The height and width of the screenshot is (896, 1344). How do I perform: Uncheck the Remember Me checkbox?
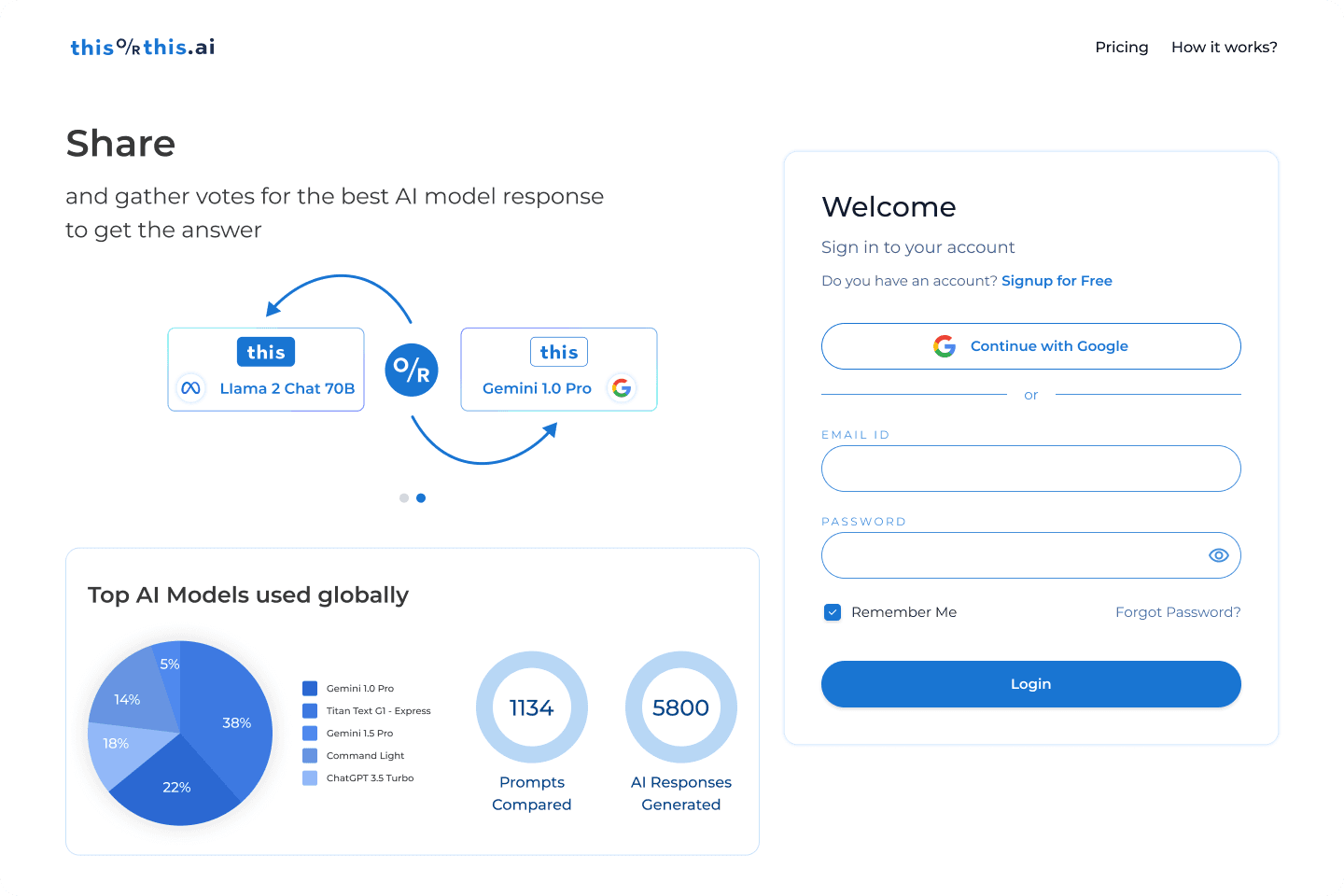coord(833,612)
